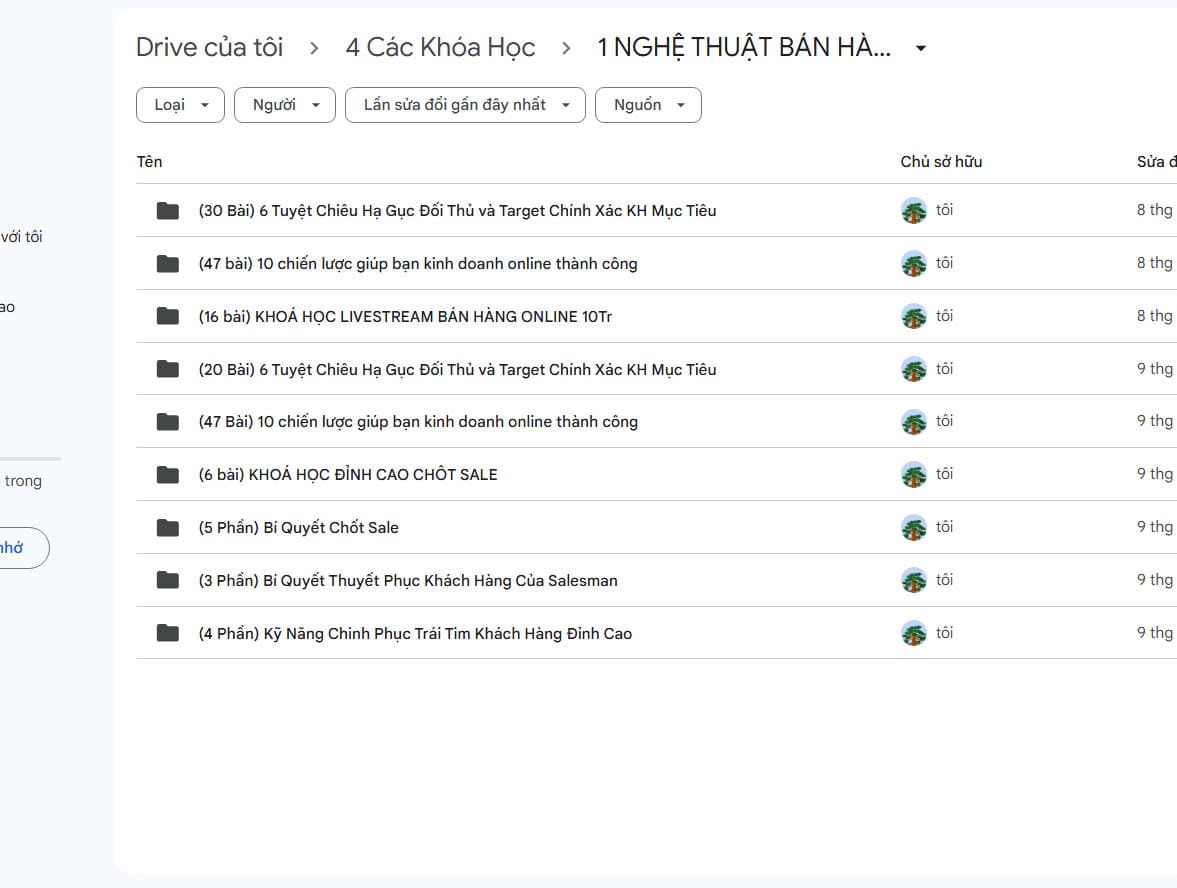Go to Drive của tôi breadcrumb

point(209,47)
